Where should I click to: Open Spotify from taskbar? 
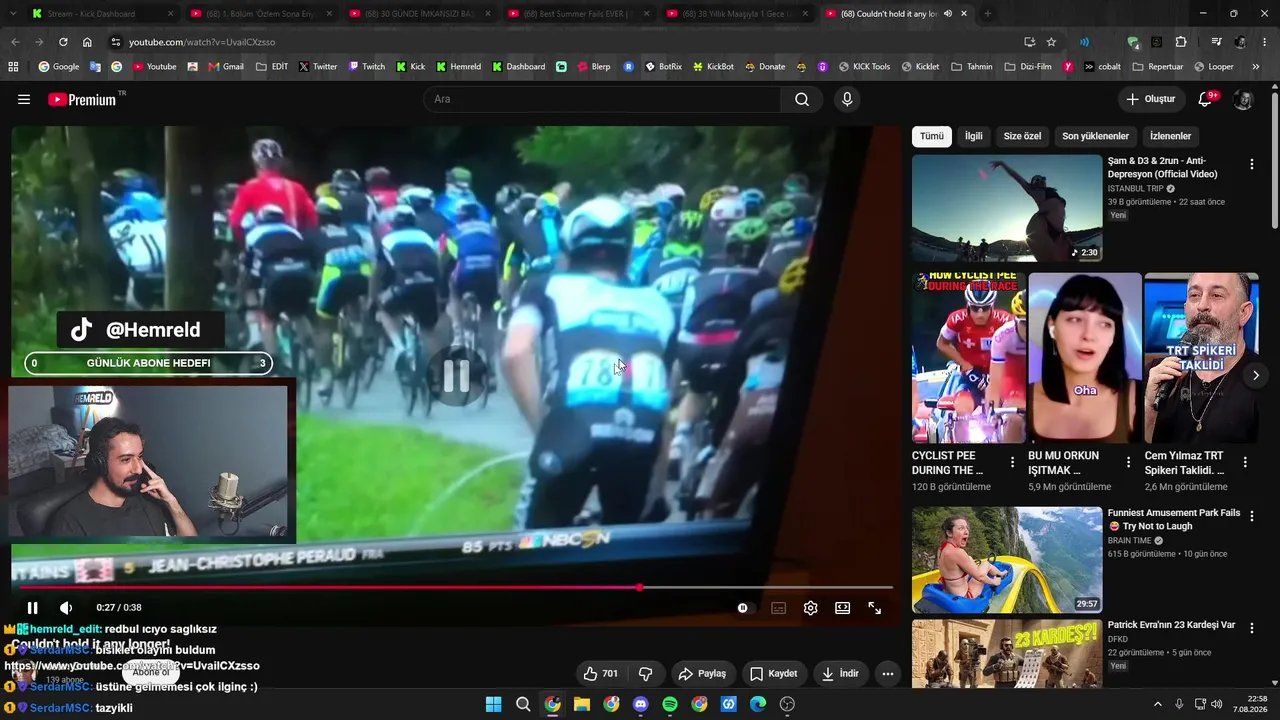670,704
